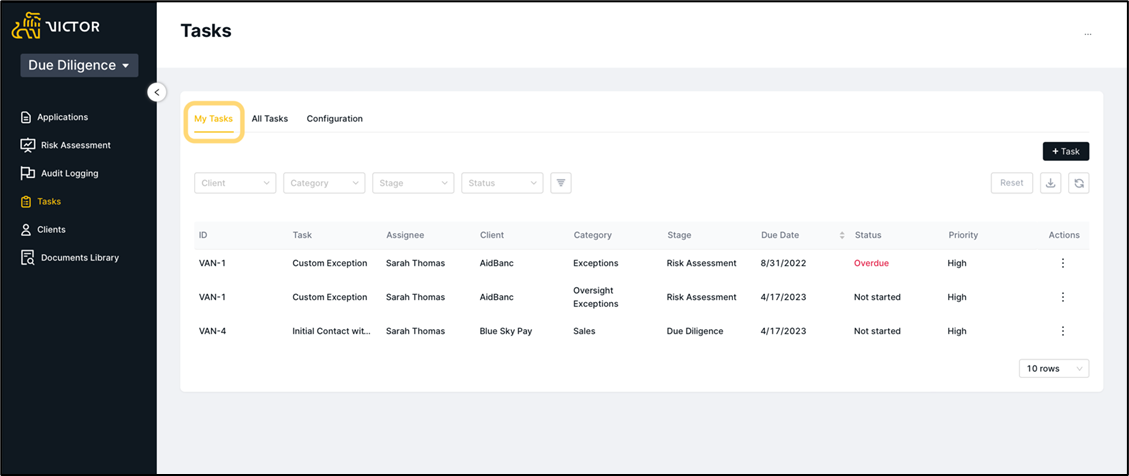Download the tasks list
The width and height of the screenshot is (1129, 476).
1051,183
